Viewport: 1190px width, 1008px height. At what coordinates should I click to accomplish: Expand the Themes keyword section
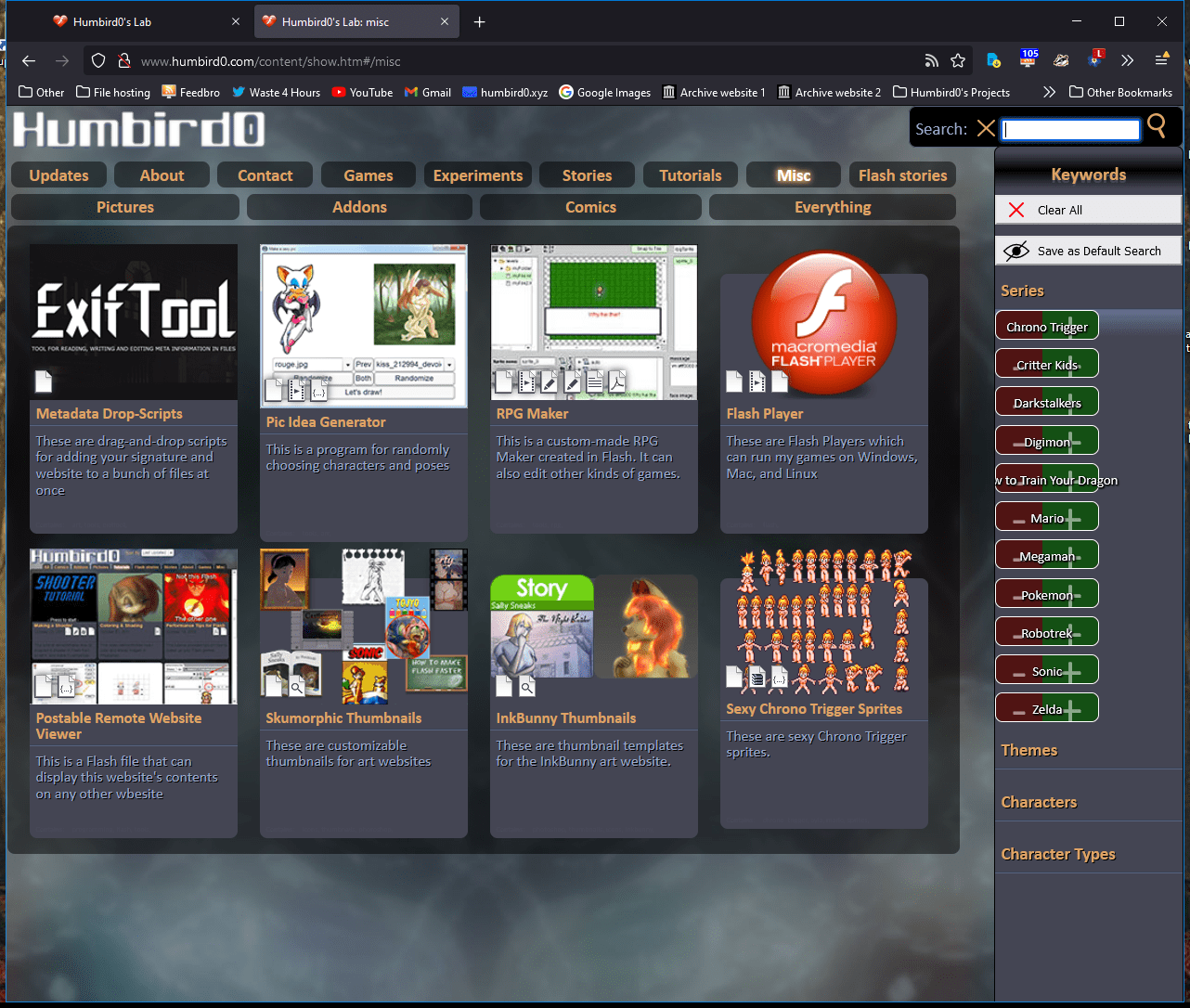1028,750
